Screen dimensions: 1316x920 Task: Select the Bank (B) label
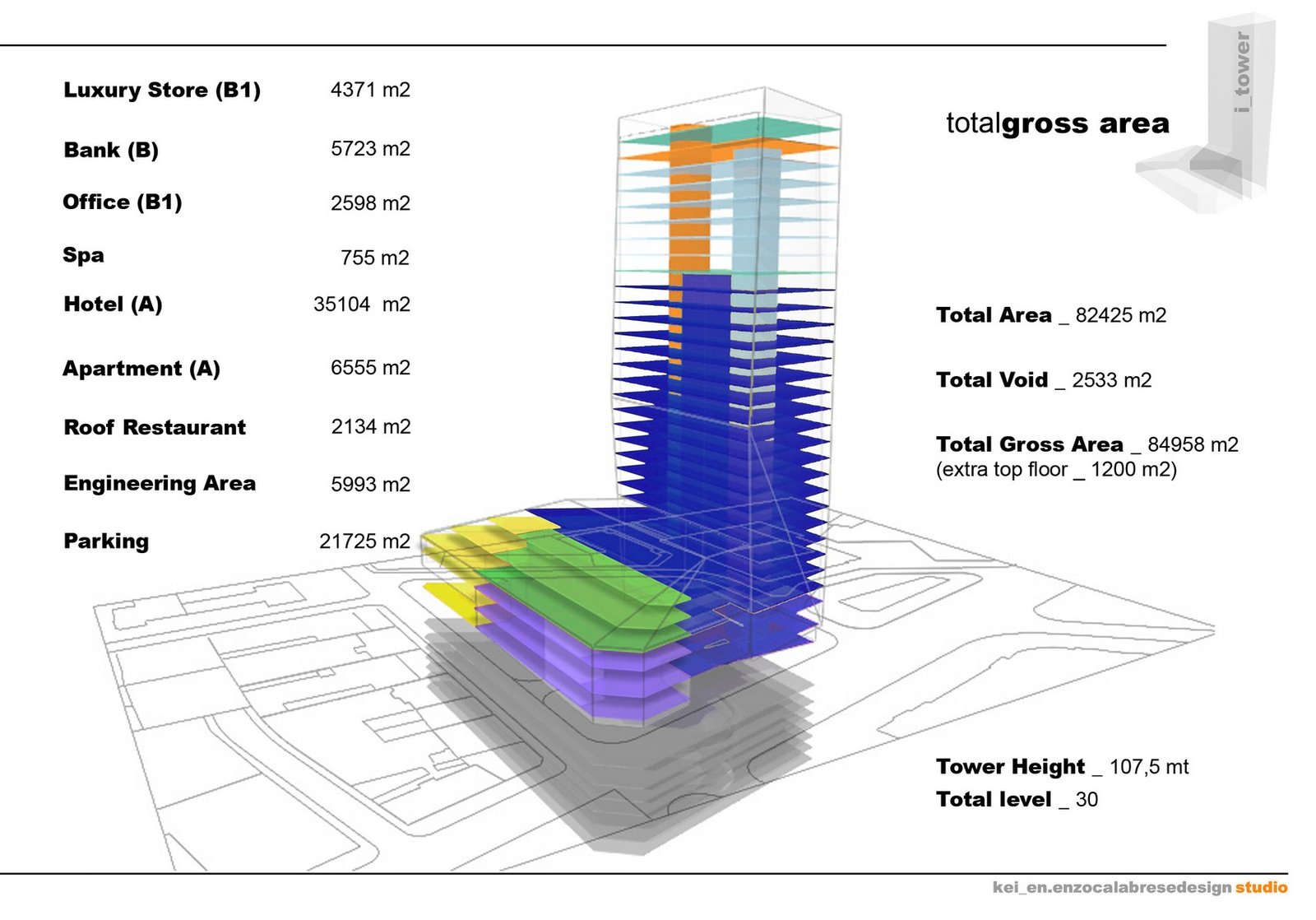coord(111,150)
